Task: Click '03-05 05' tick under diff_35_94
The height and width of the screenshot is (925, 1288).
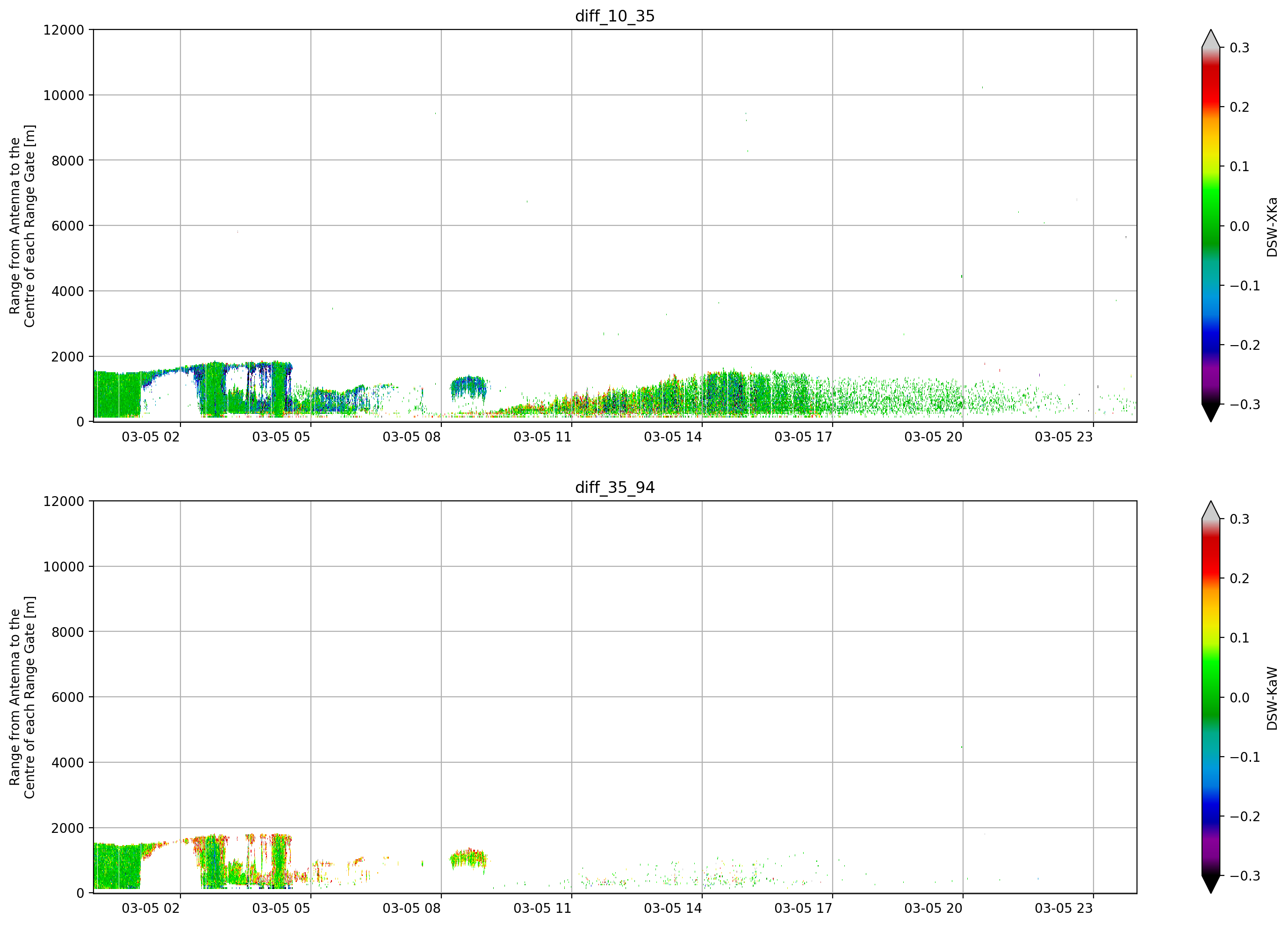Action: coord(281,908)
